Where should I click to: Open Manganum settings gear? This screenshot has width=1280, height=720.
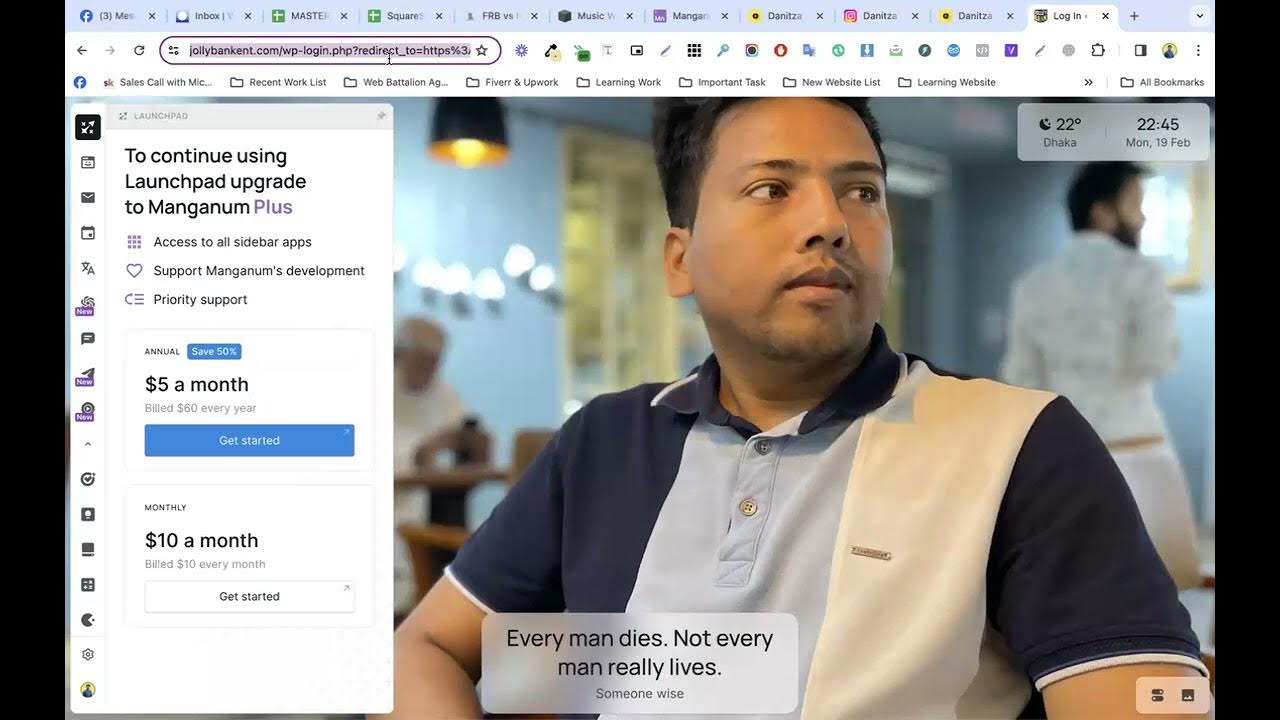[x=88, y=654]
